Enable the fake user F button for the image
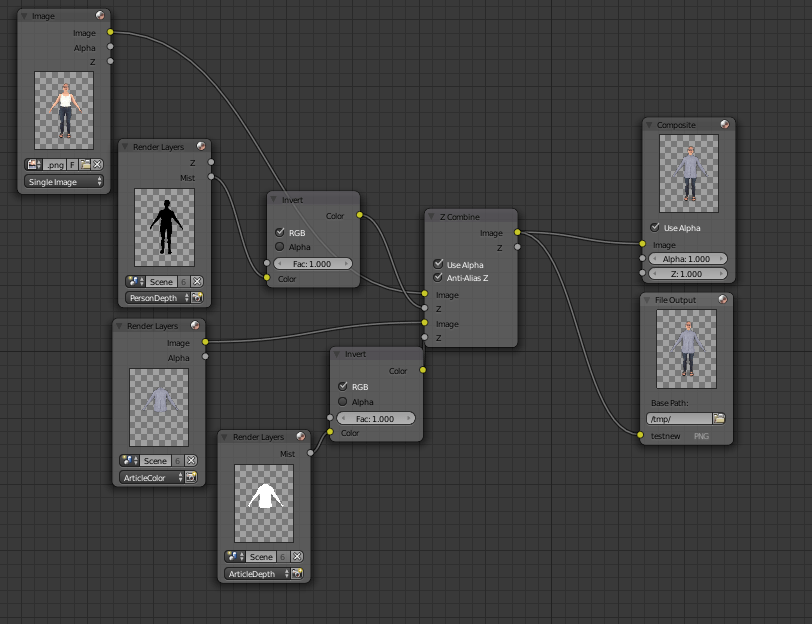Image resolution: width=812 pixels, height=624 pixels. (x=72, y=163)
